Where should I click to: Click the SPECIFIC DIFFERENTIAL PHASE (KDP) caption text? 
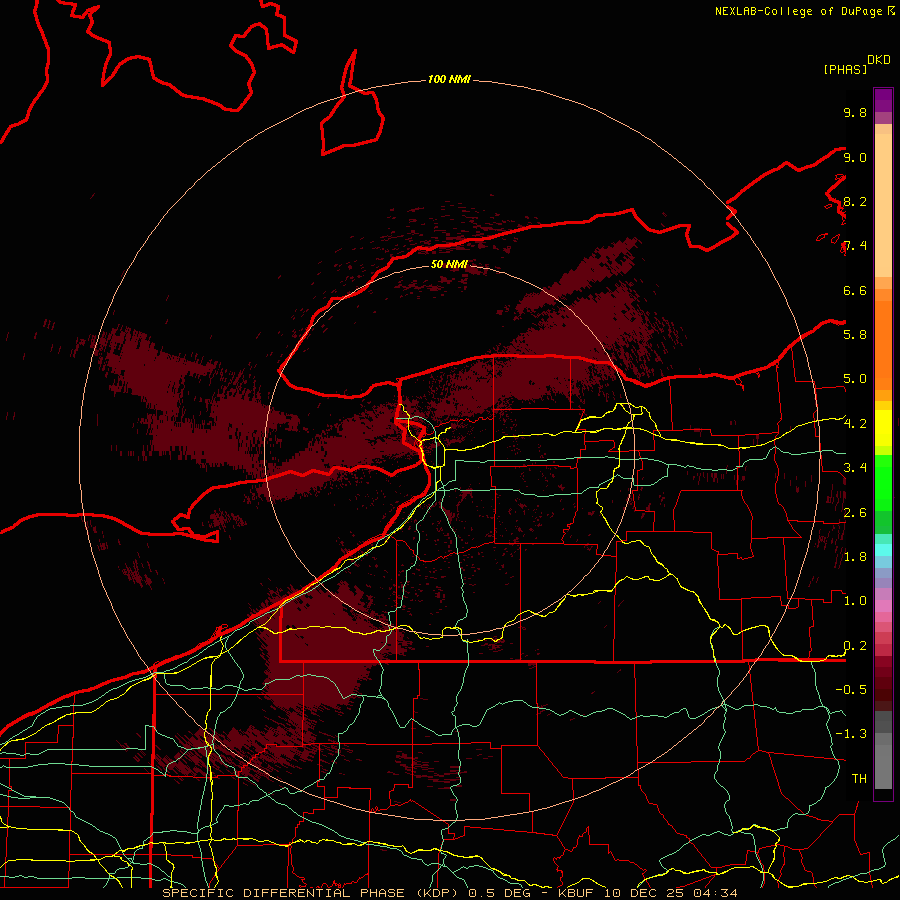pyautogui.click(x=312, y=893)
